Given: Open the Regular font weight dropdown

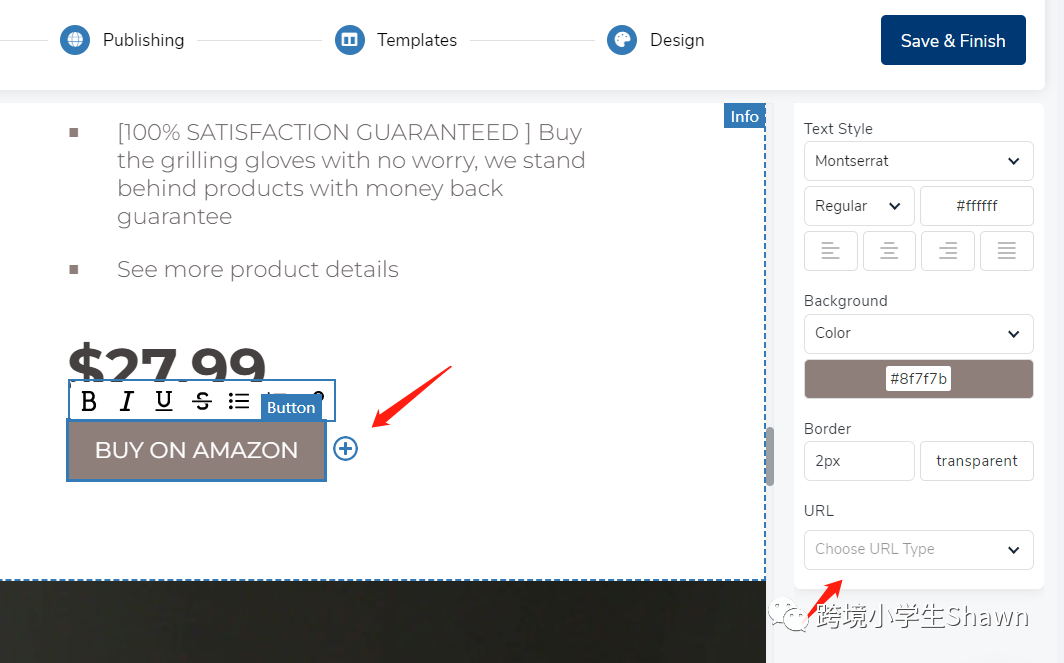Looking at the screenshot, I should [859, 206].
